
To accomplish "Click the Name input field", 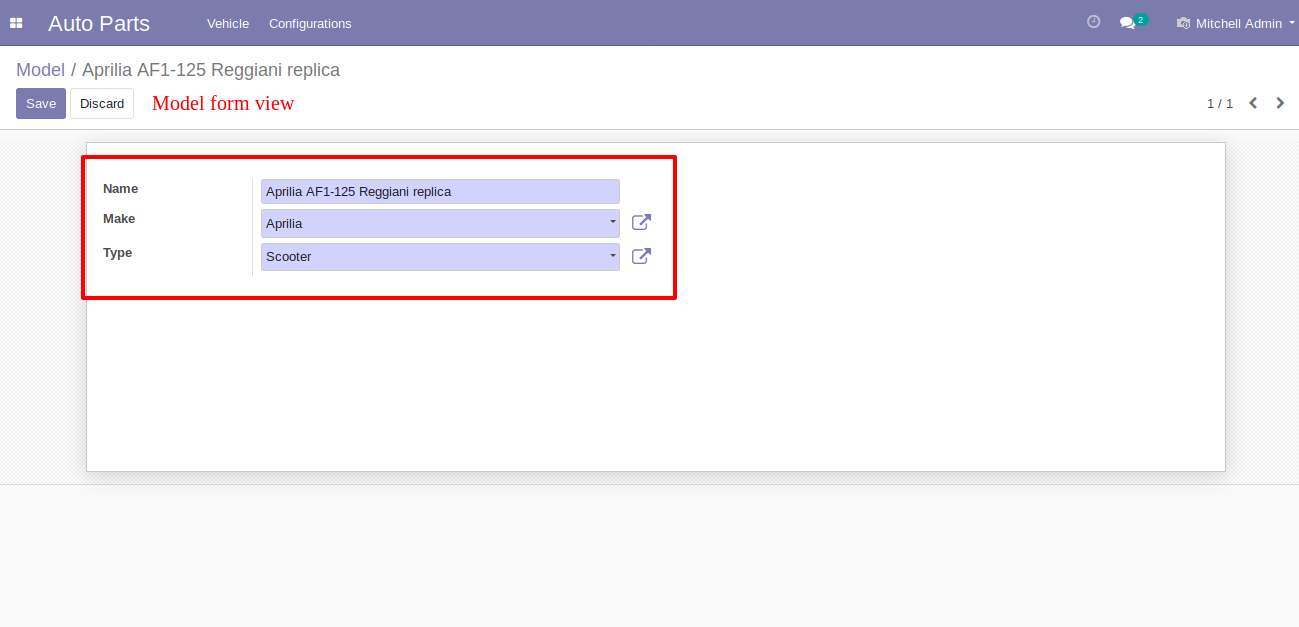I will (440, 191).
